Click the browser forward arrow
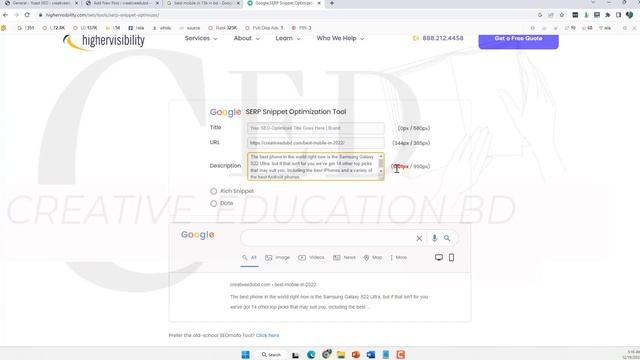 click(16, 15)
